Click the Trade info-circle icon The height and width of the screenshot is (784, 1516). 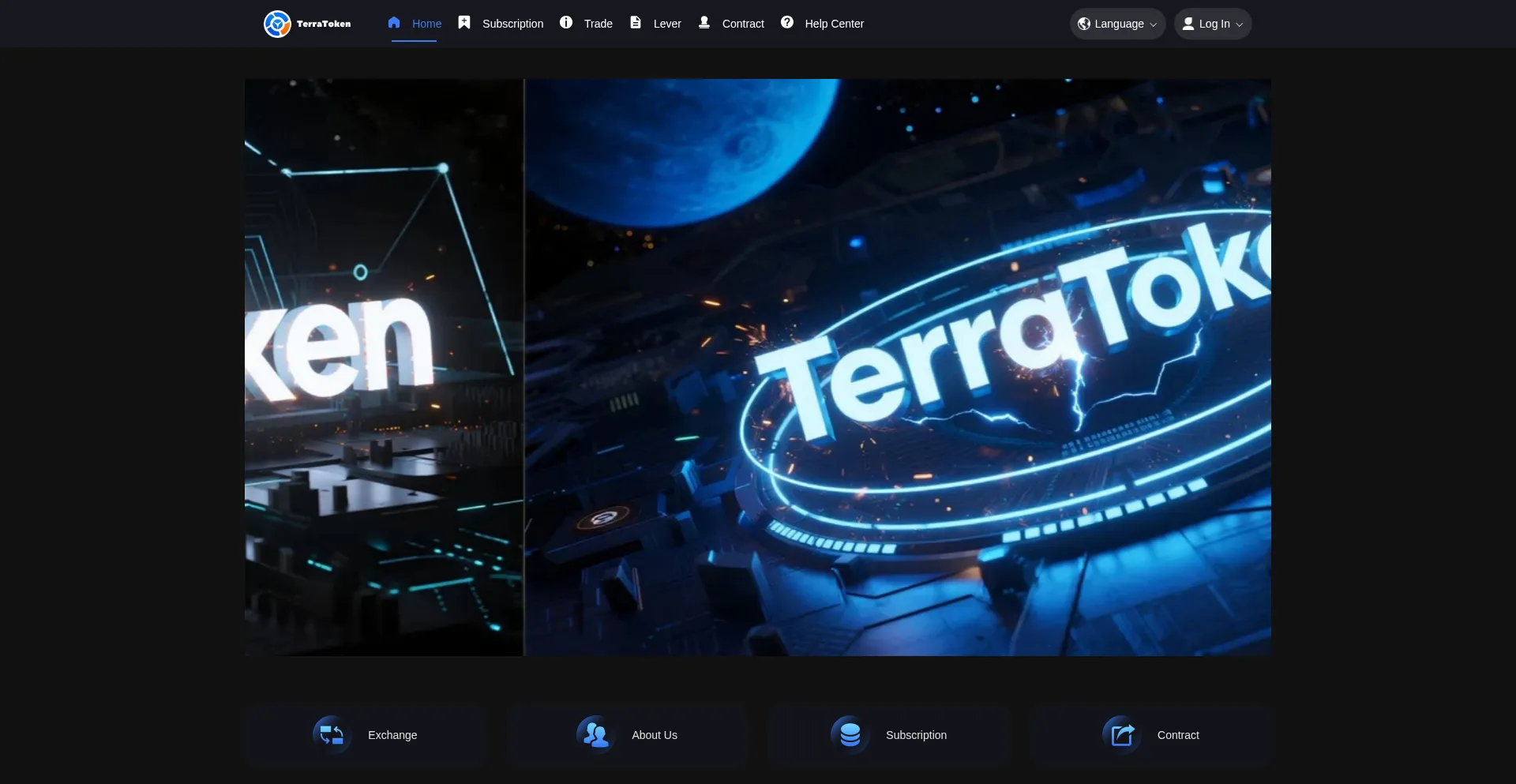pyautogui.click(x=566, y=22)
